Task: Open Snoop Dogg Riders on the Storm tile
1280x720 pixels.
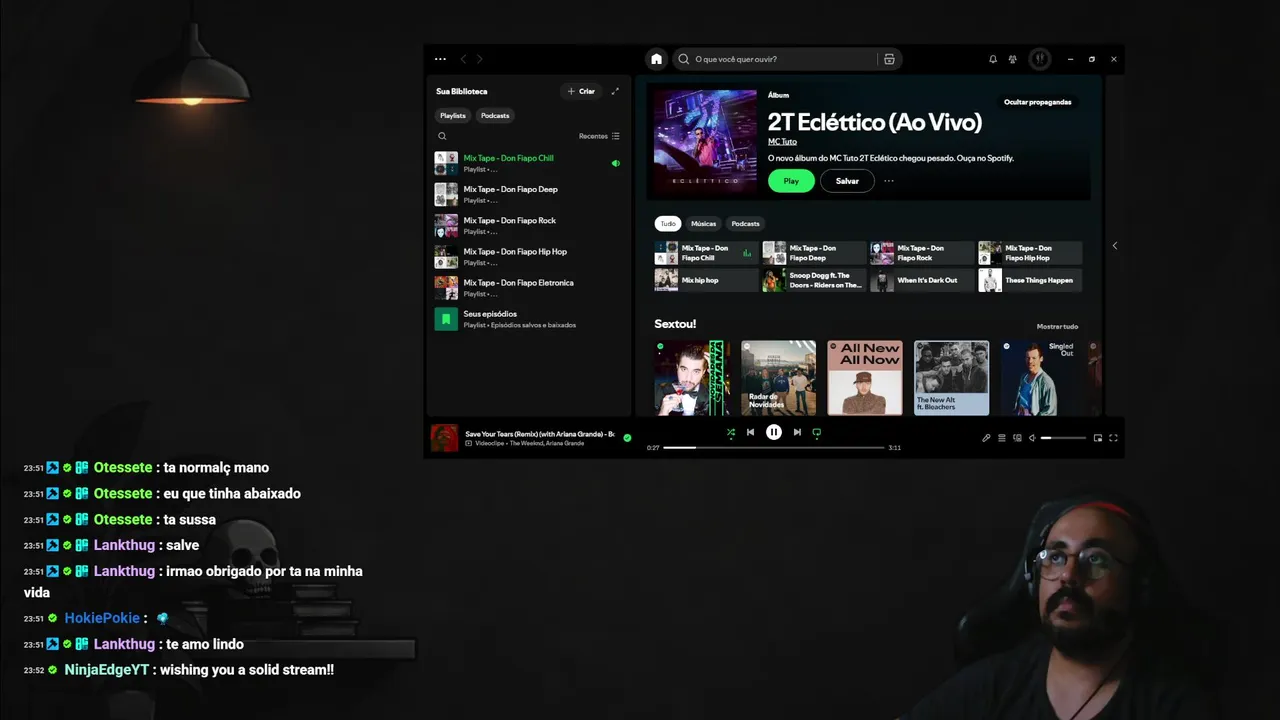Action: point(814,280)
